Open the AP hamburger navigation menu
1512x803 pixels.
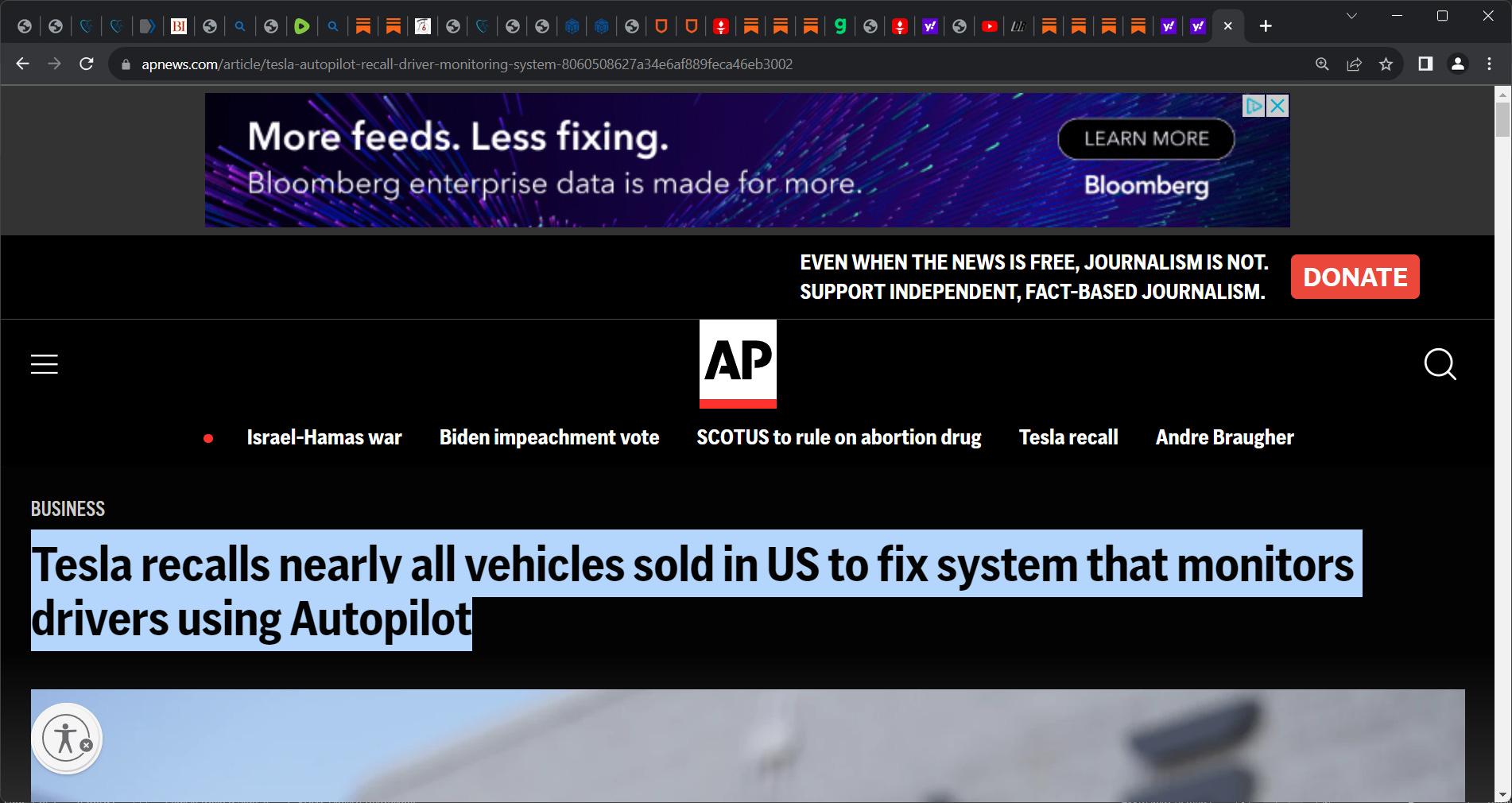(x=45, y=364)
